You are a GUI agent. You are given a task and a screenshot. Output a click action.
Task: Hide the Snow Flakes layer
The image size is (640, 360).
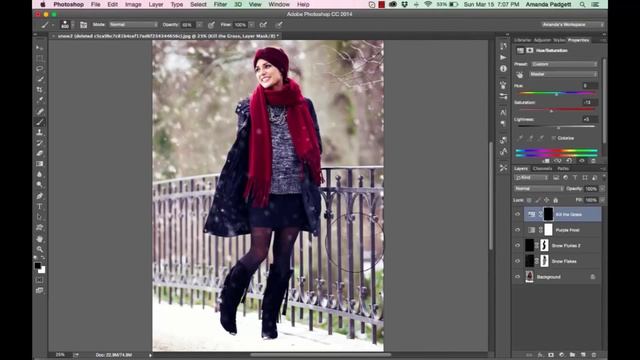pos(518,261)
